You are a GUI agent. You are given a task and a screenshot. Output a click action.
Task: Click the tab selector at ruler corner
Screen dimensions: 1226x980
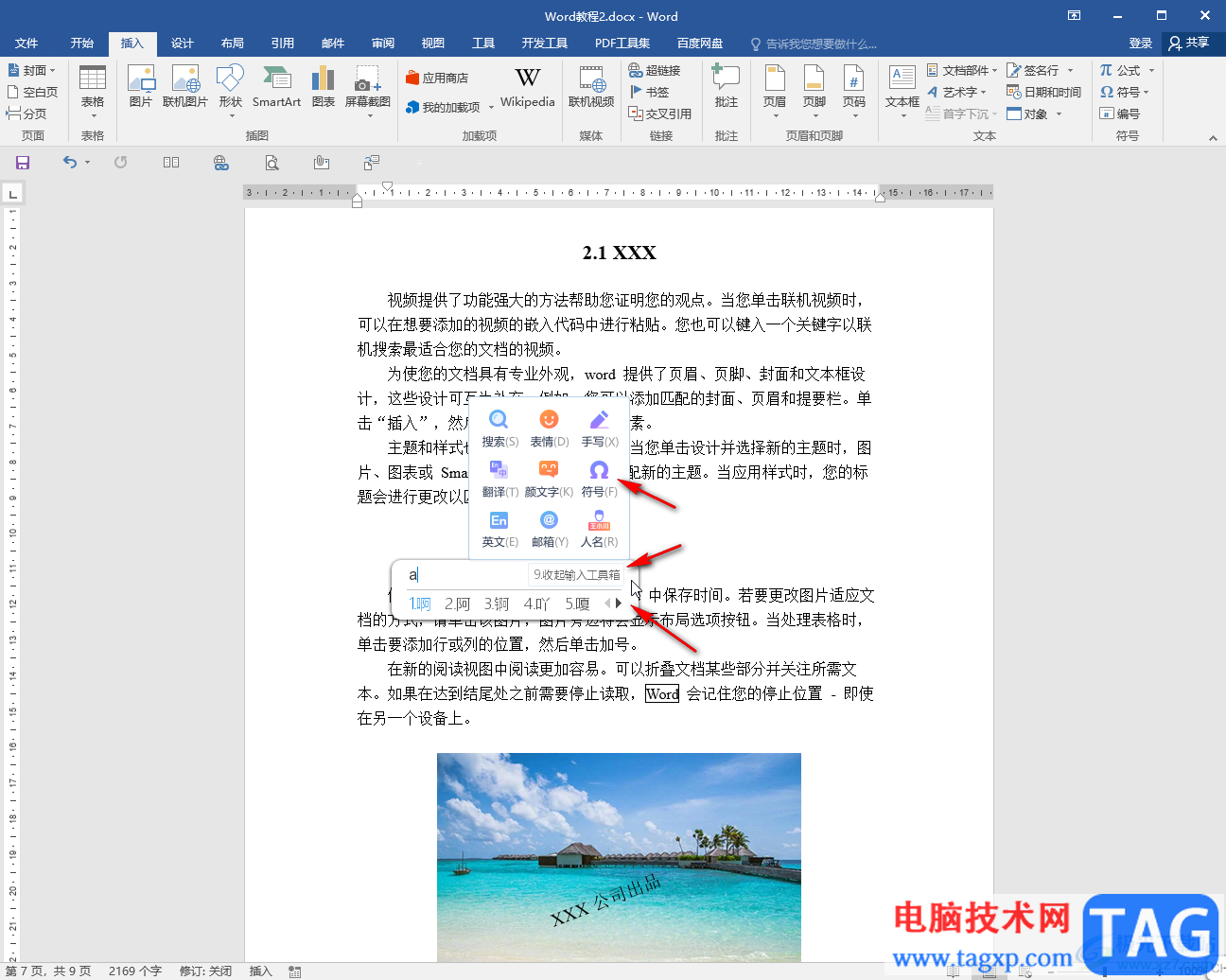[12, 194]
